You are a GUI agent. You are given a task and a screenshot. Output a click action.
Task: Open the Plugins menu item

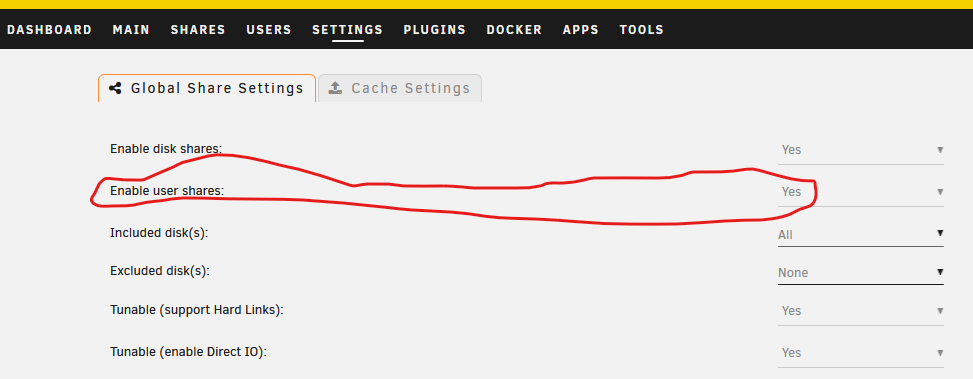pos(434,30)
